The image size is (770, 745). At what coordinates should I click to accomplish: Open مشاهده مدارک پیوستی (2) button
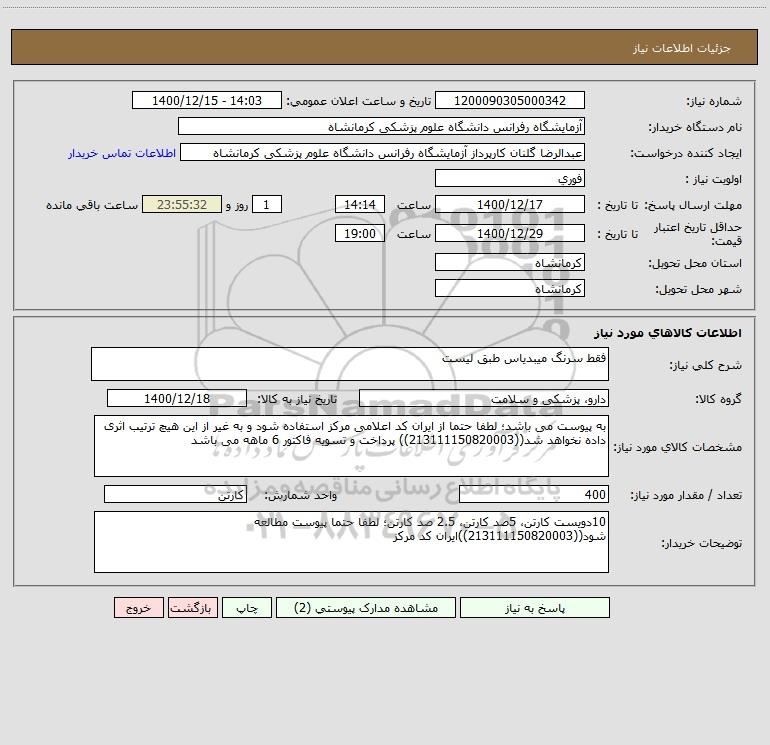pyautogui.click(x=366, y=607)
